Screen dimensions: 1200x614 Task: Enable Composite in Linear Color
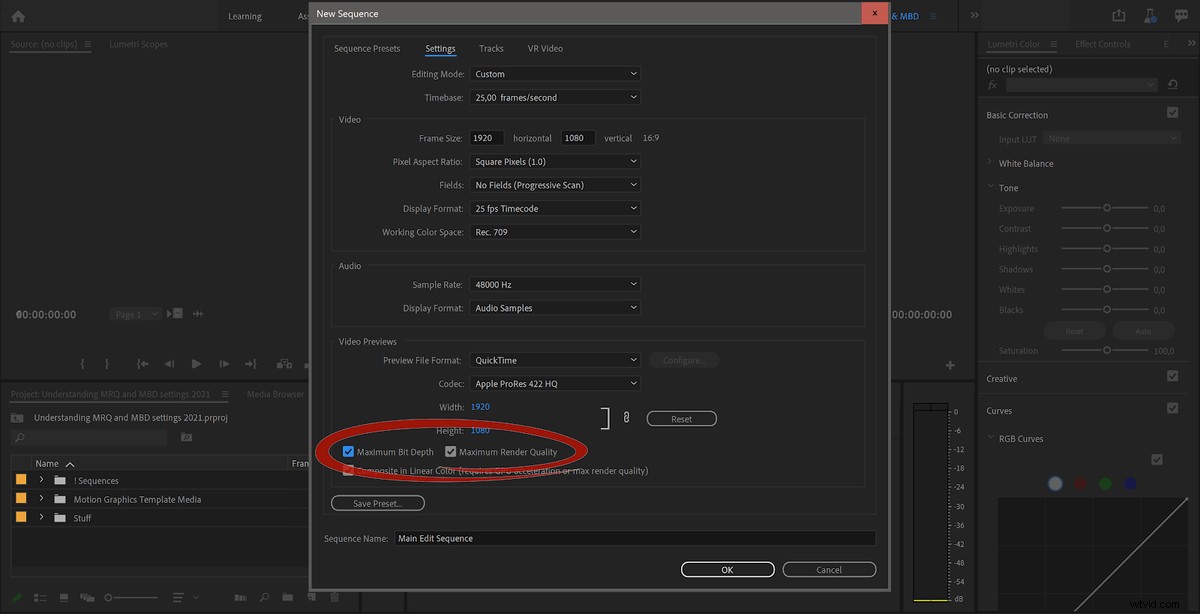pyautogui.click(x=349, y=470)
